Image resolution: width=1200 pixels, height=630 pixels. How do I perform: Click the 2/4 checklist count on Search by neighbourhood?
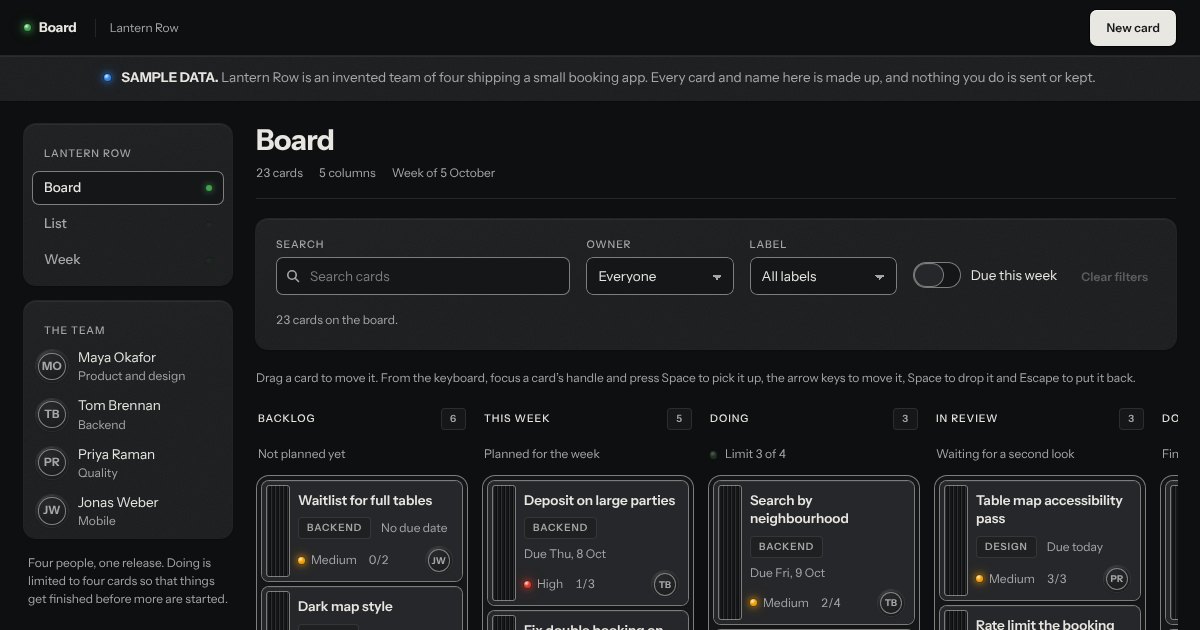pyautogui.click(x=831, y=603)
